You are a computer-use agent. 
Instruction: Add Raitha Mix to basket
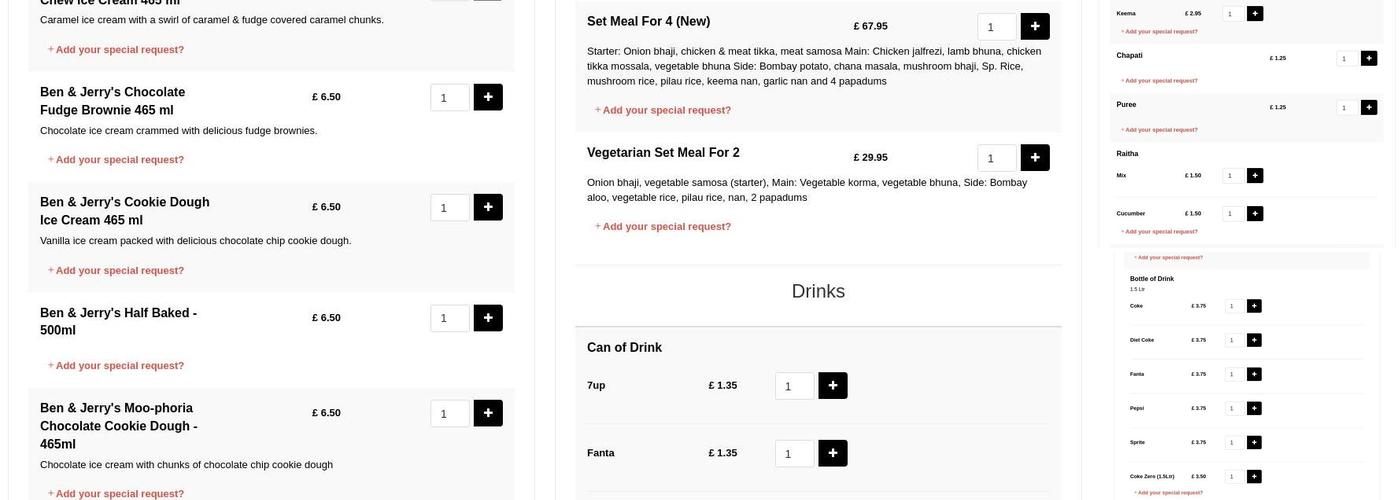point(1255,176)
